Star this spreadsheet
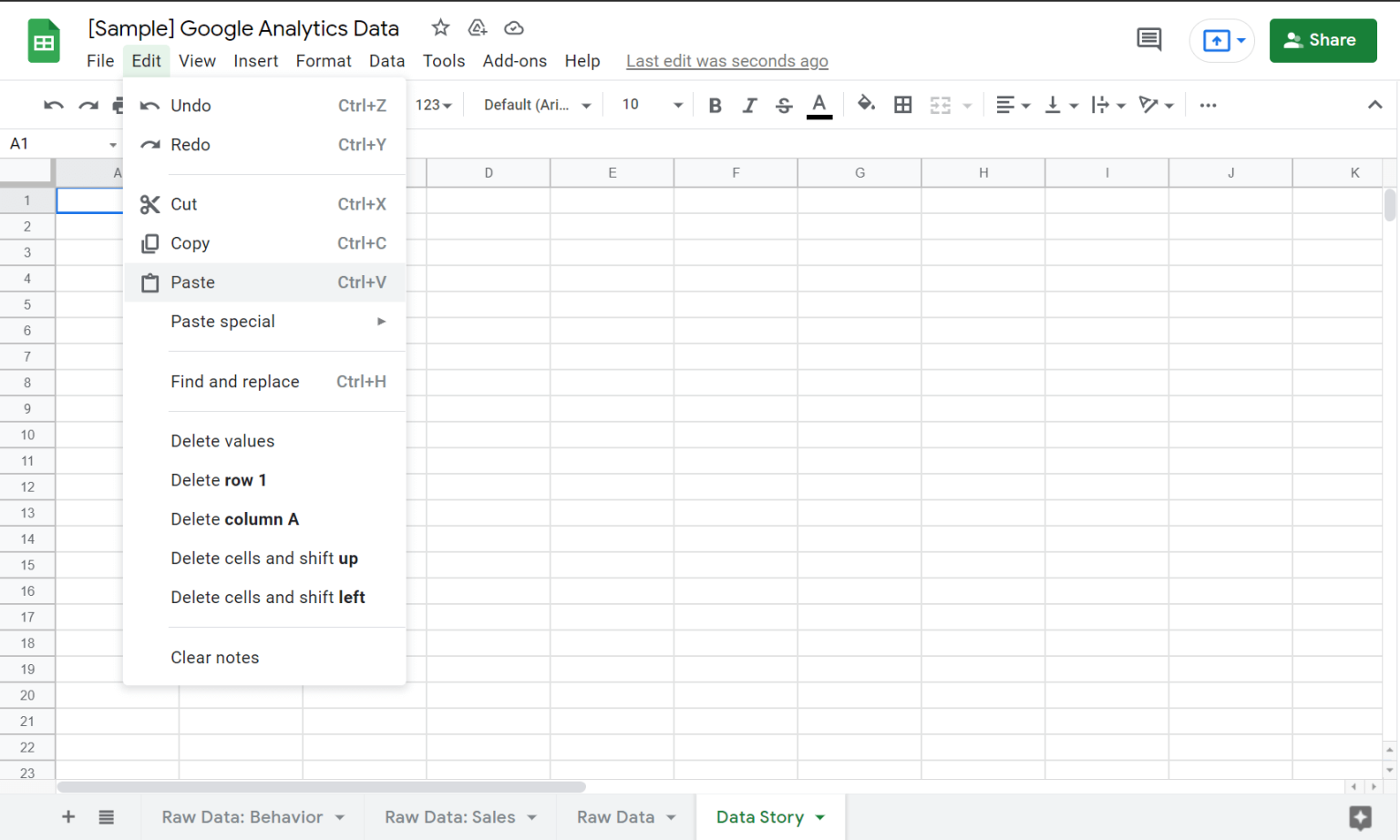 [x=440, y=27]
